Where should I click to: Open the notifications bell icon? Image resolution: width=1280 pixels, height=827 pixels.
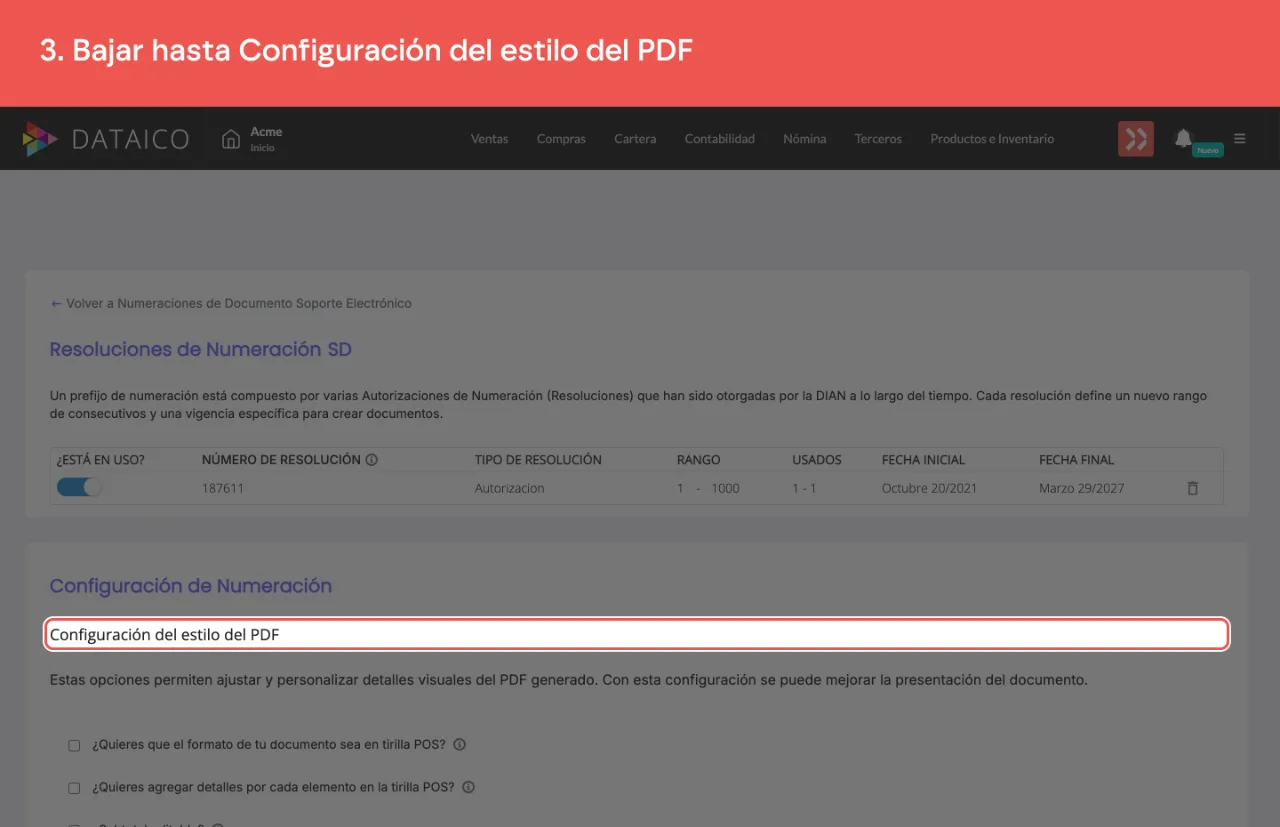pos(1183,138)
